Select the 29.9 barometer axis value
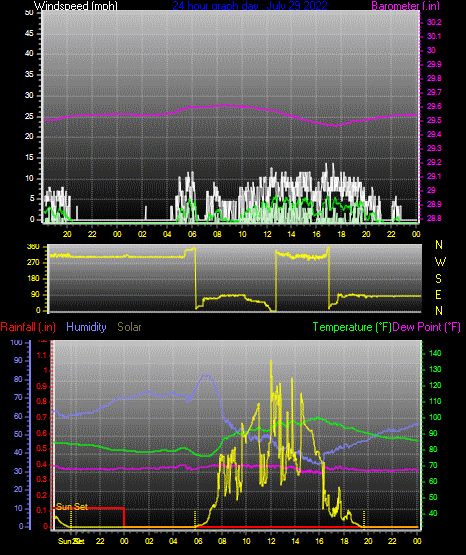466x555 pixels. pos(434,64)
